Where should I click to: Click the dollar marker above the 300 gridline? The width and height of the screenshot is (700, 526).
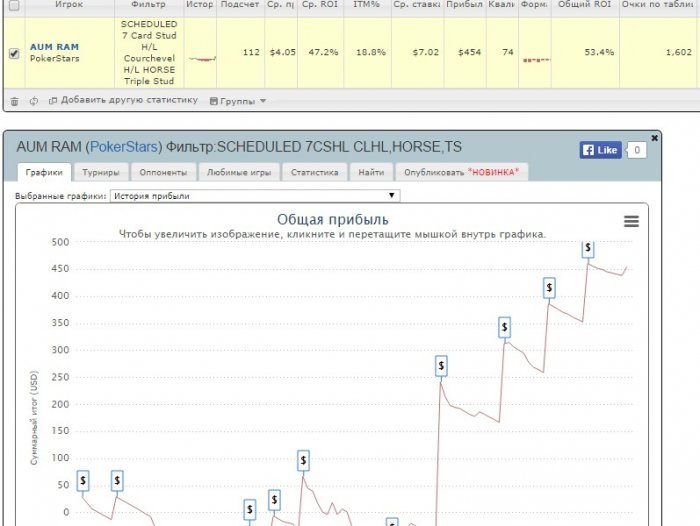504,327
